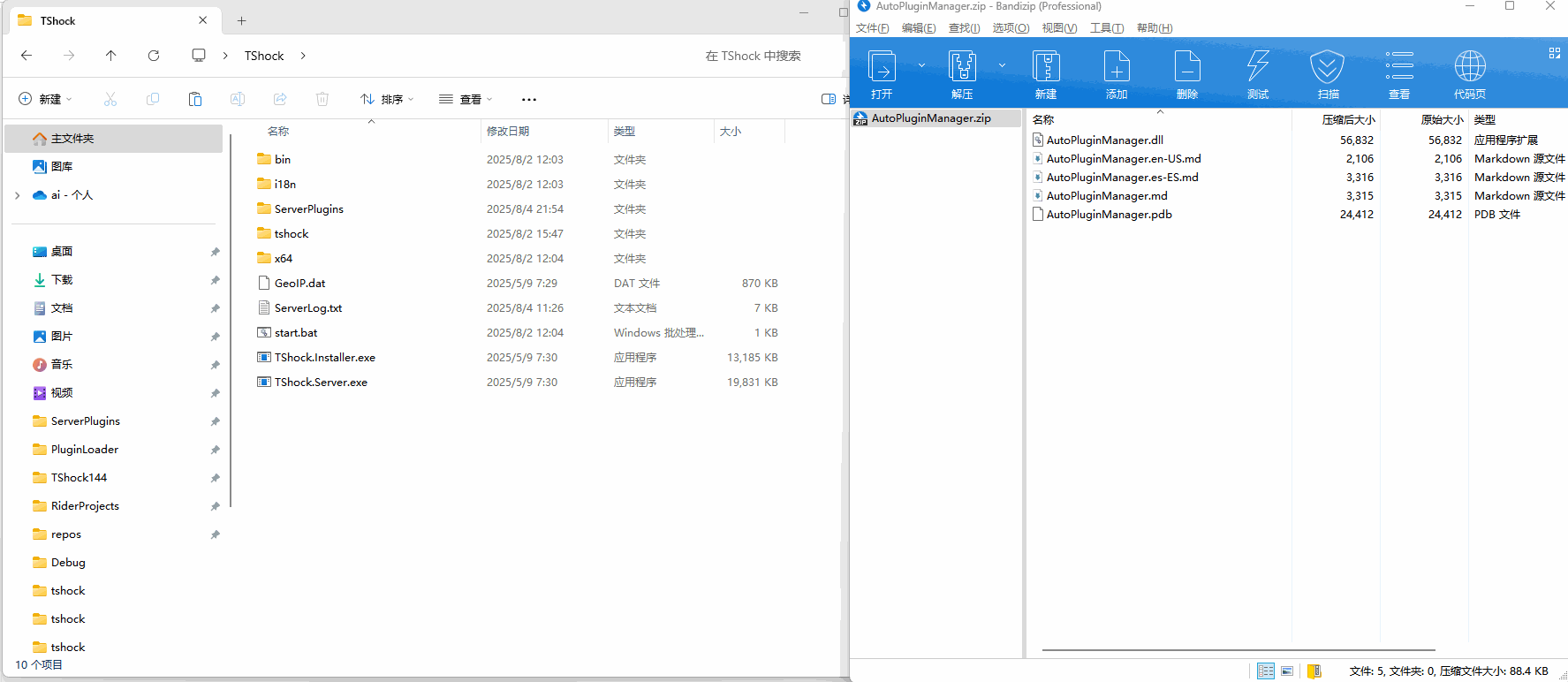
Task: Click the grid icon at Bandizip toolbar corner
Action: (x=1555, y=53)
